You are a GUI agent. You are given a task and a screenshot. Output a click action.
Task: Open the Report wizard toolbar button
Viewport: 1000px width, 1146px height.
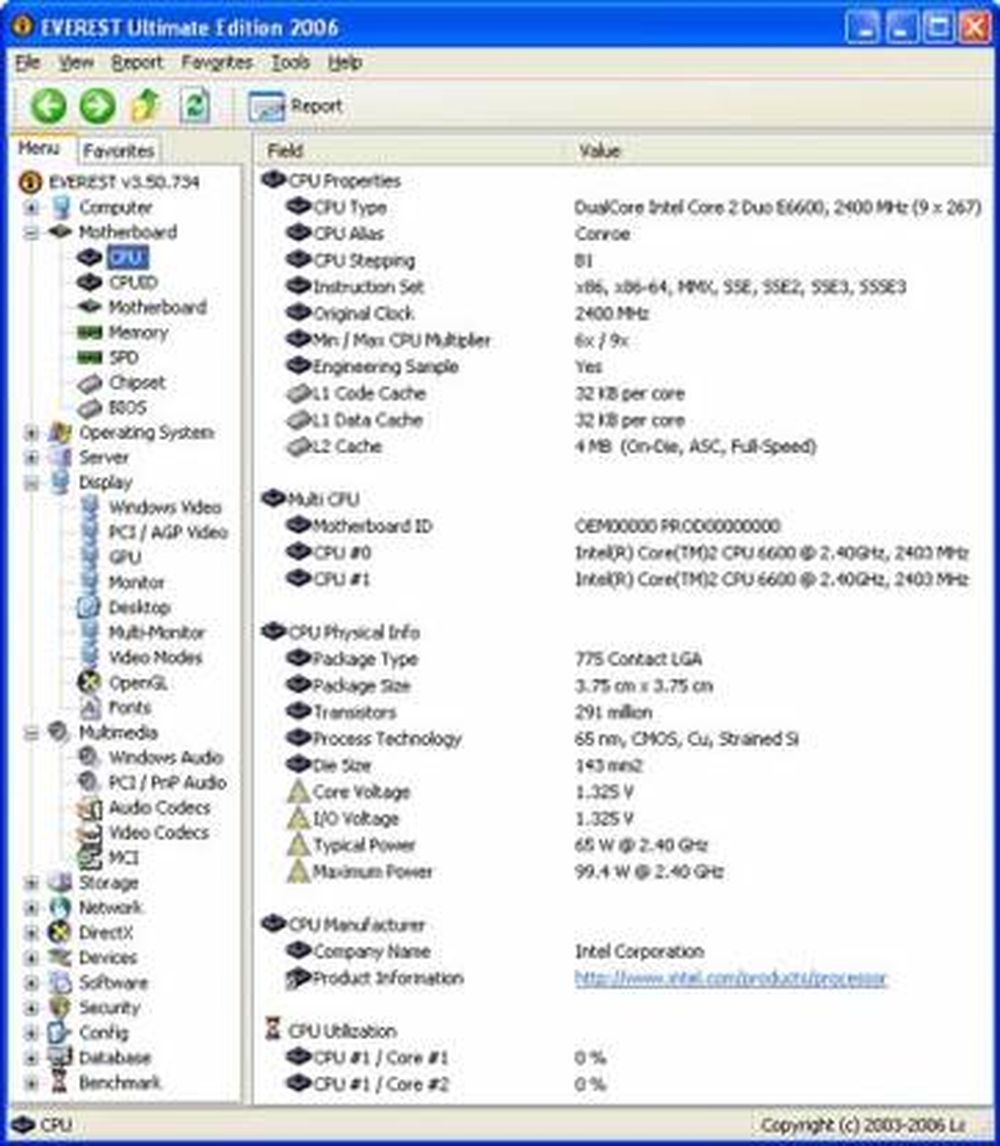tap(295, 107)
